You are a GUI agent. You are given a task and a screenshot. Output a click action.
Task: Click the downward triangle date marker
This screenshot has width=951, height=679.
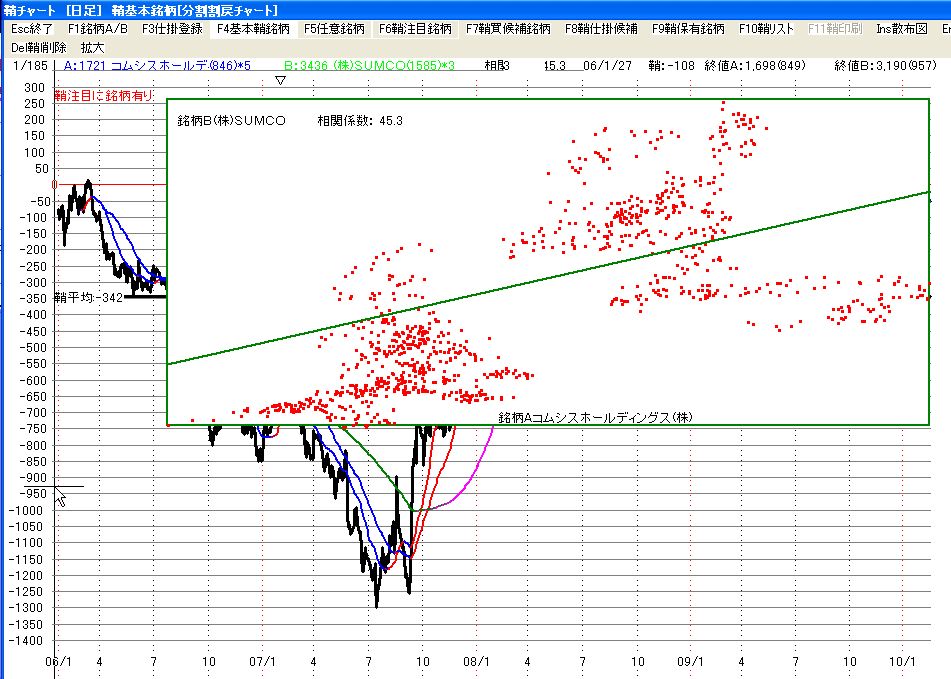point(280,81)
